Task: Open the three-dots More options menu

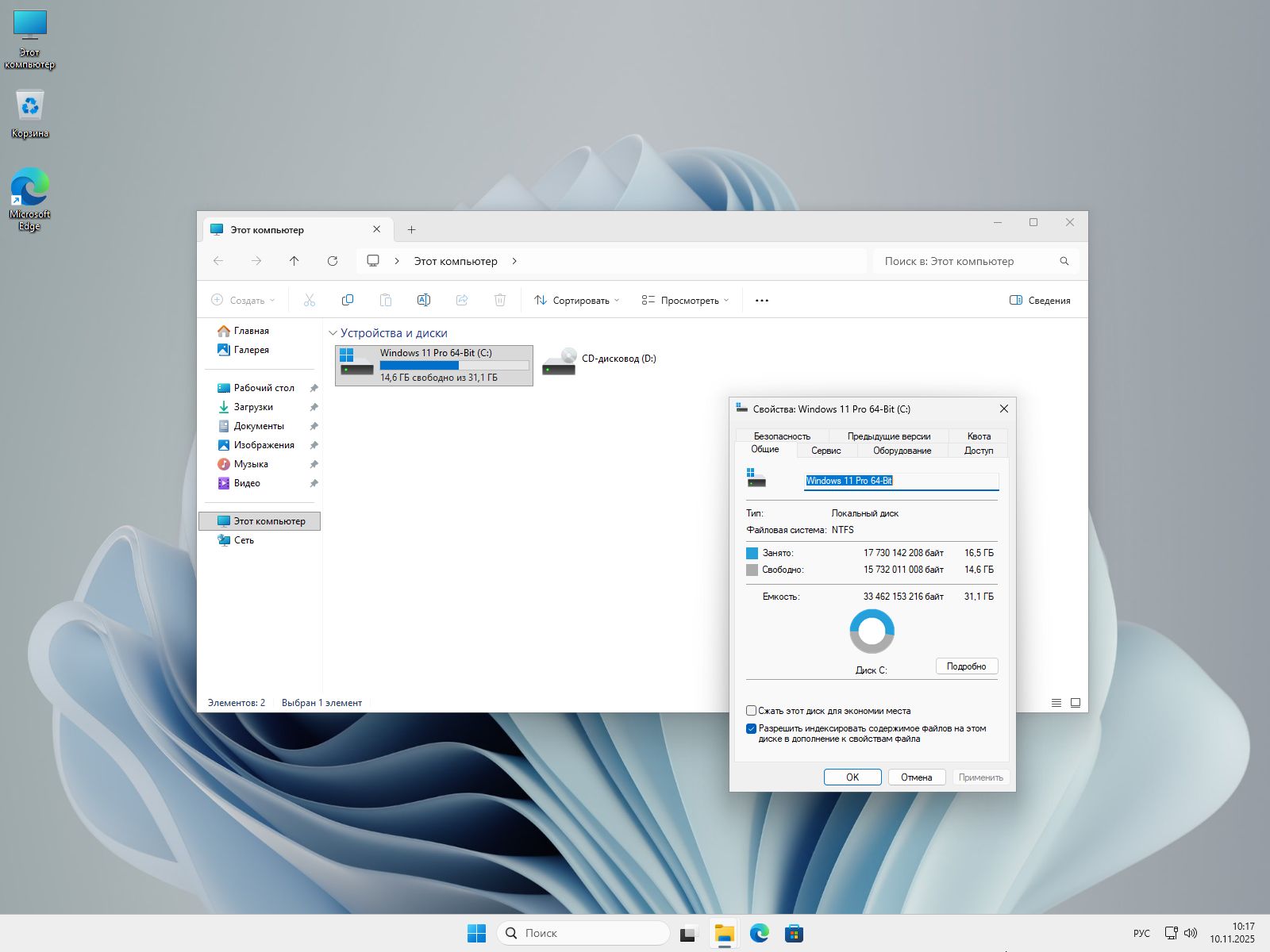Action: pos(761,301)
